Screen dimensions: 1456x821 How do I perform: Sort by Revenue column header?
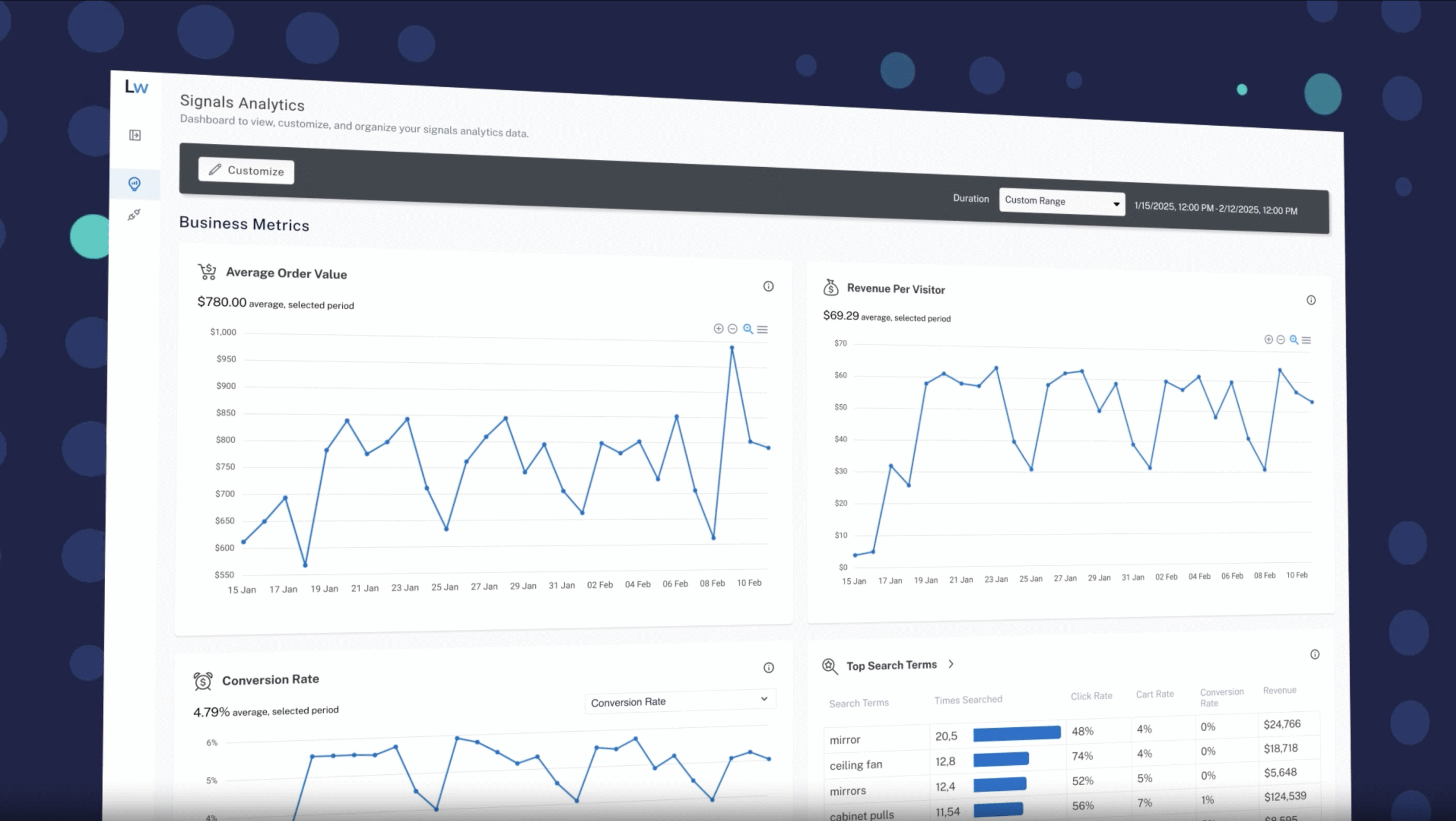(x=1280, y=690)
